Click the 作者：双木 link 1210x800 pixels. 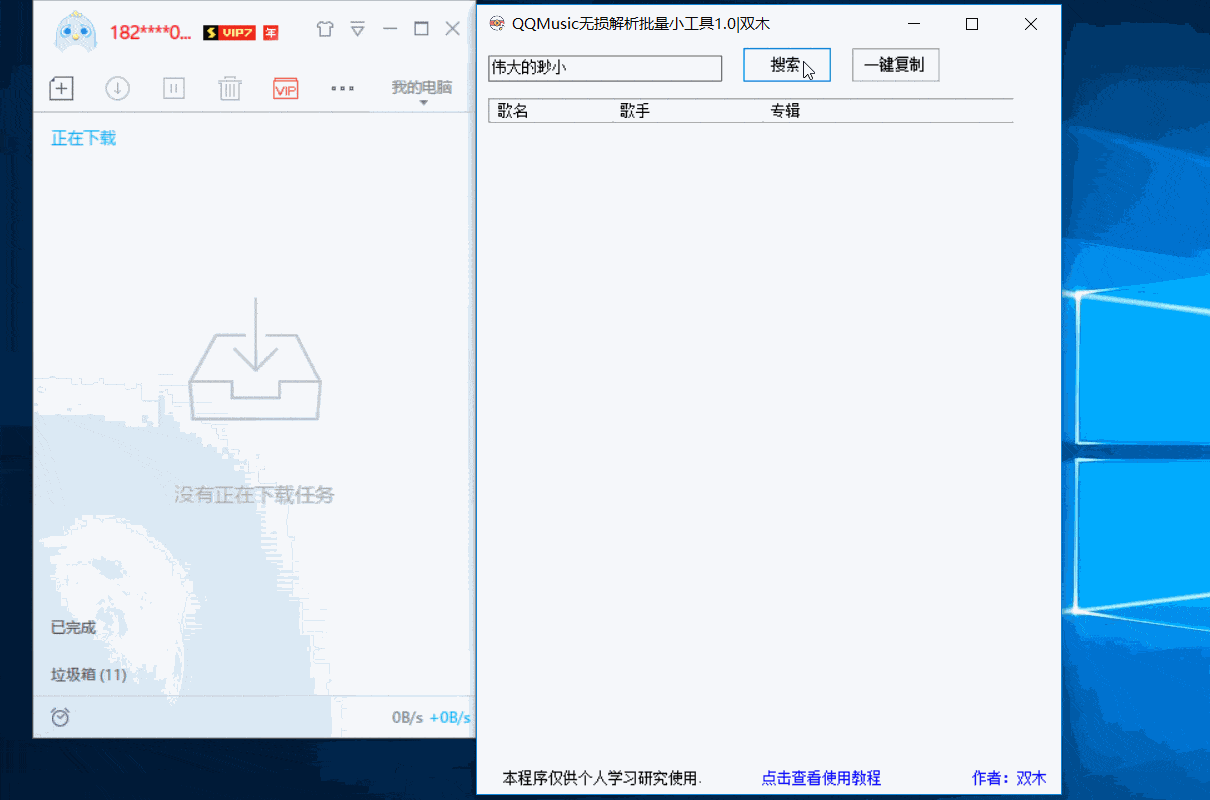click(1009, 778)
